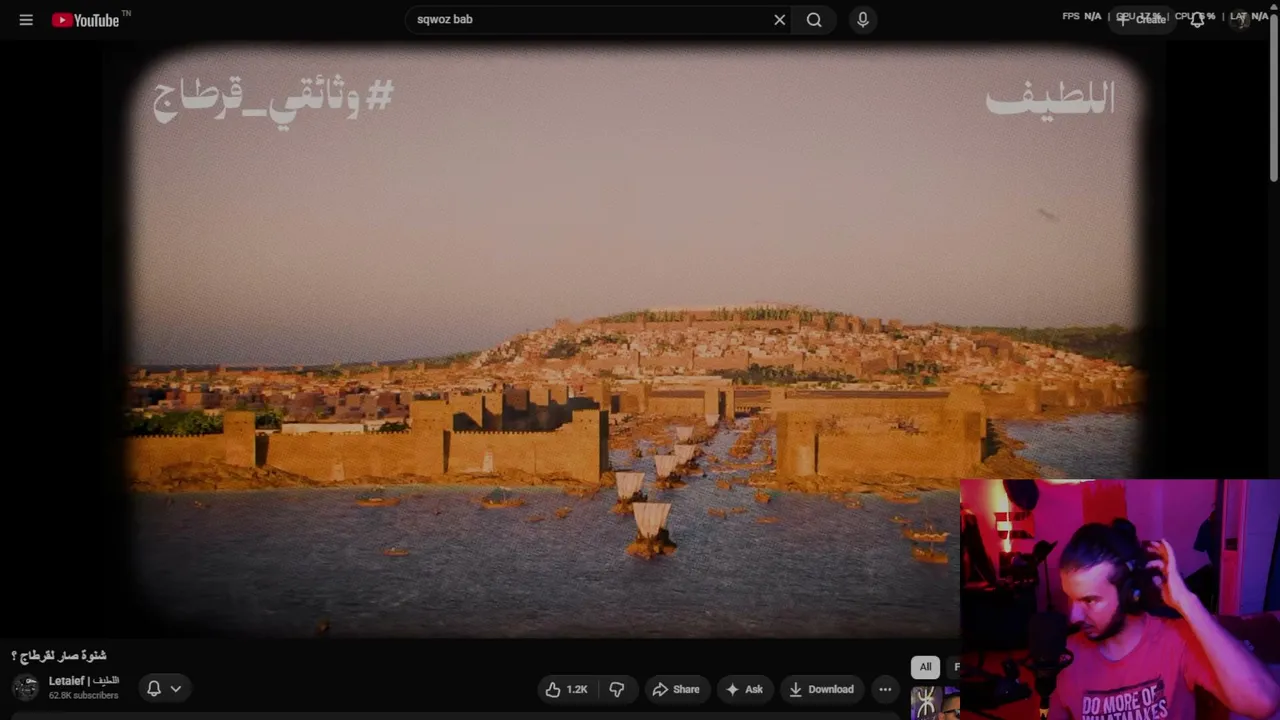This screenshot has width=1280, height=720.
Task: Open the notifications bell in header
Action: click(1197, 19)
